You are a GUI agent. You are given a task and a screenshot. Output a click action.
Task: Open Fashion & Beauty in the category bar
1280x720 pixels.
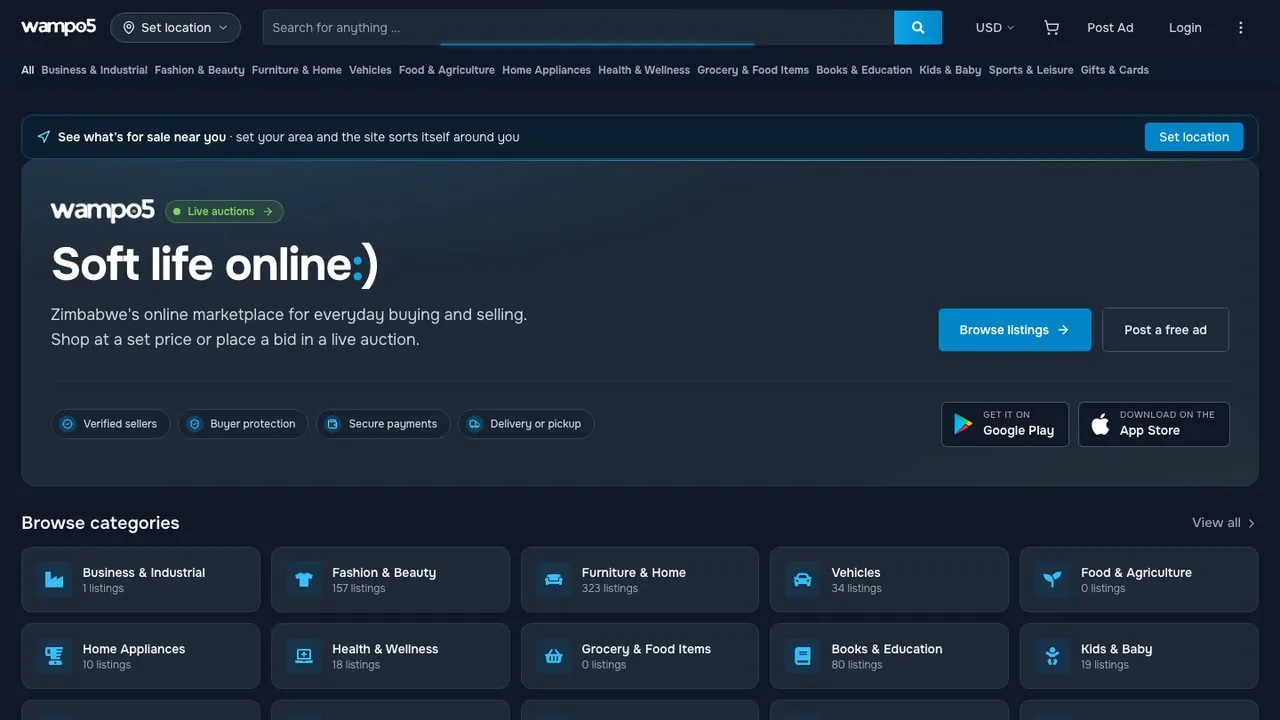(200, 70)
